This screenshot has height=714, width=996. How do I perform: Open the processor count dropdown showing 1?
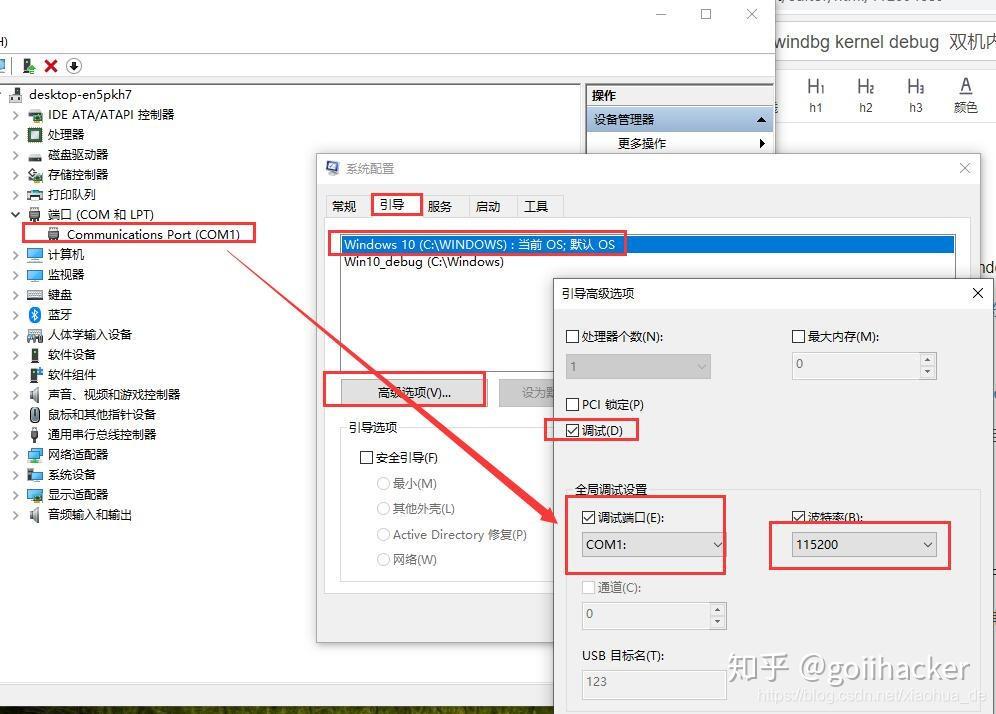[638, 367]
